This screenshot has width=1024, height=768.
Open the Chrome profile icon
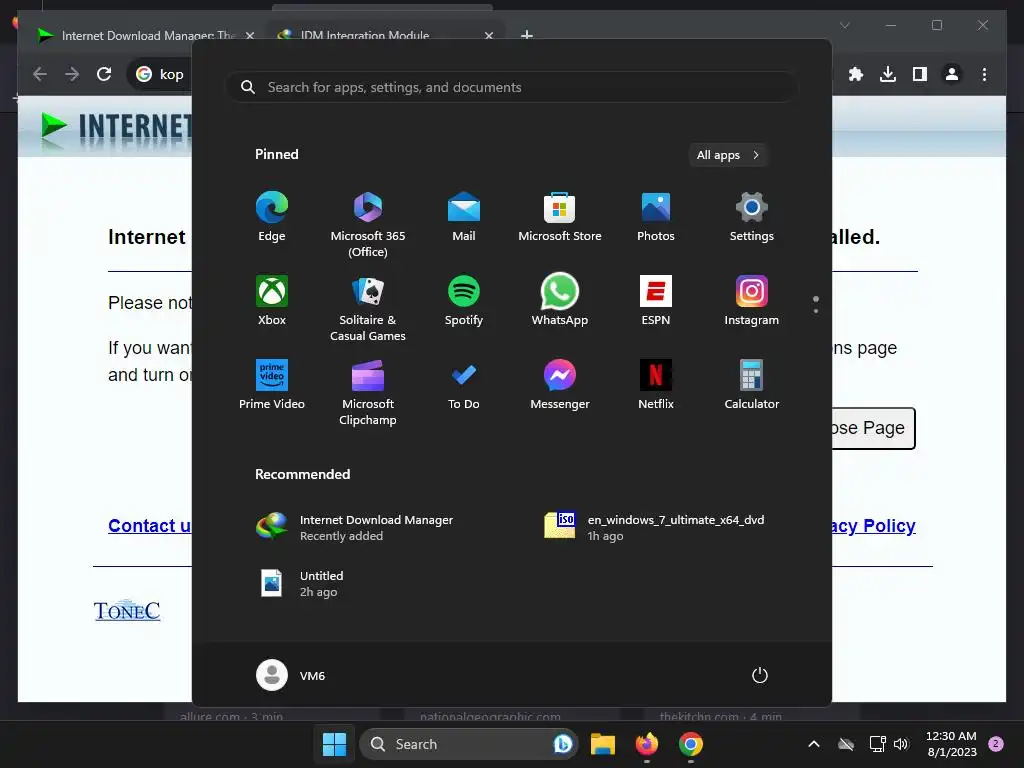(952, 74)
